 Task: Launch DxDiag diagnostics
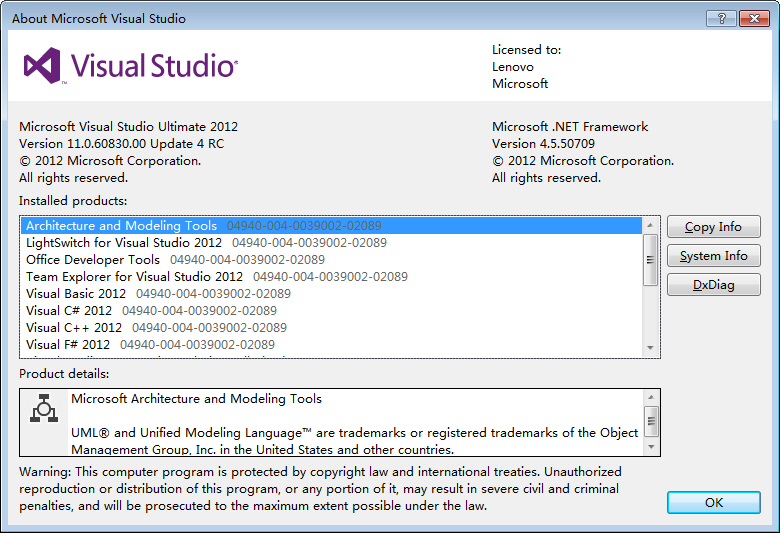click(713, 285)
